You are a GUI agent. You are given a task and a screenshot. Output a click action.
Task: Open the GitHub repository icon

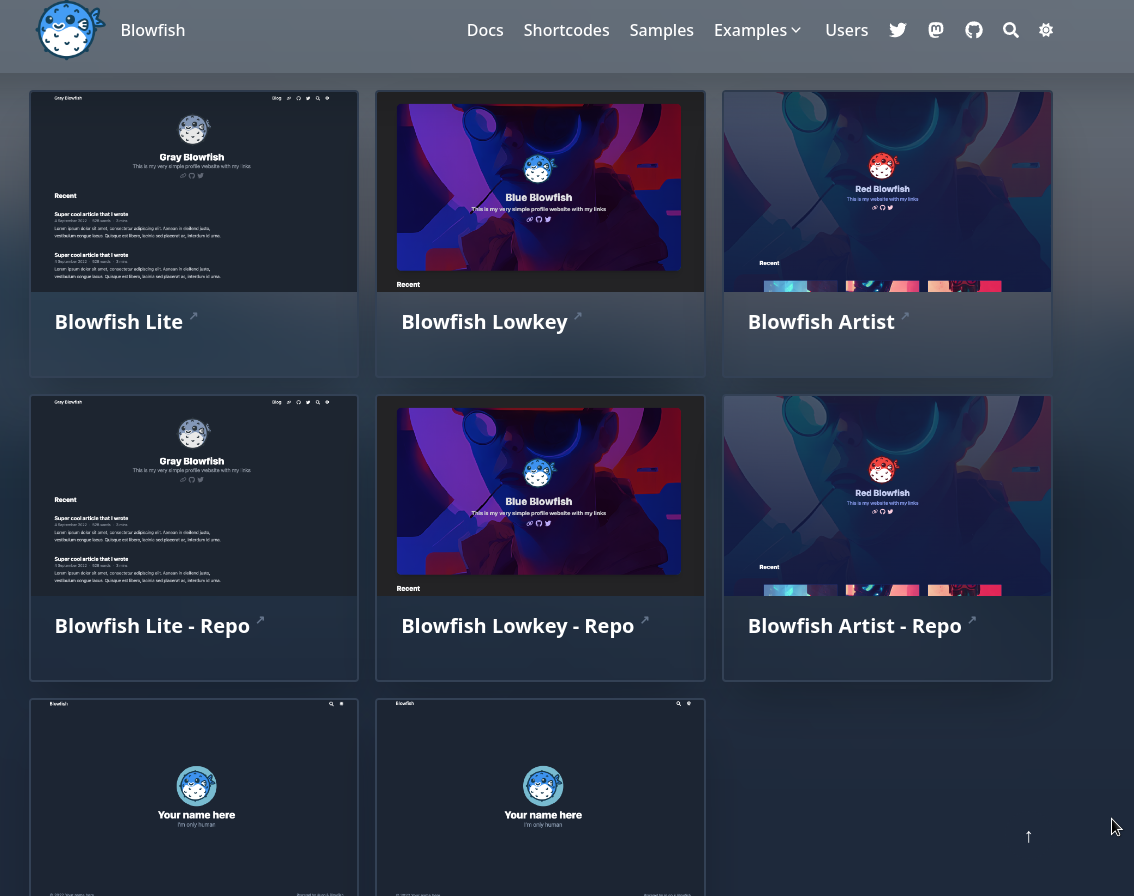pos(974,30)
